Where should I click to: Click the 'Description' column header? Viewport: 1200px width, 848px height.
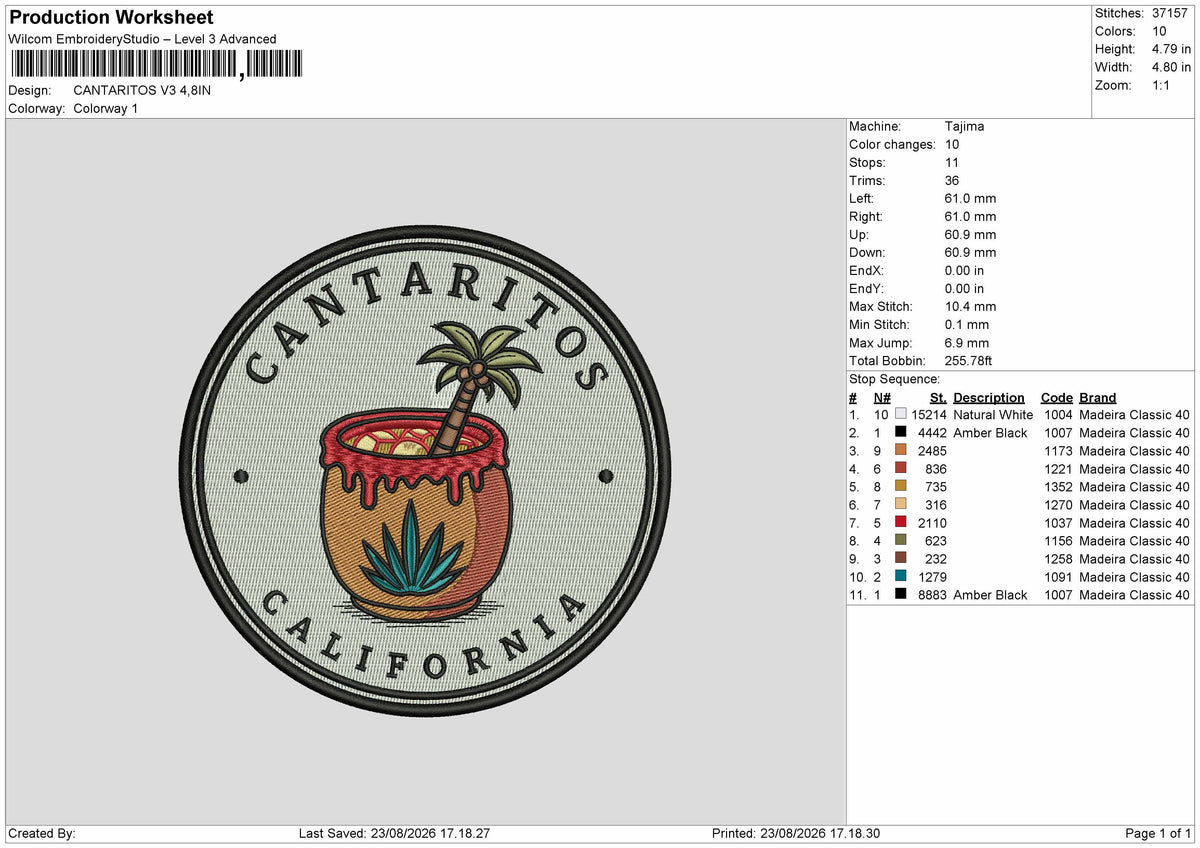[989, 397]
